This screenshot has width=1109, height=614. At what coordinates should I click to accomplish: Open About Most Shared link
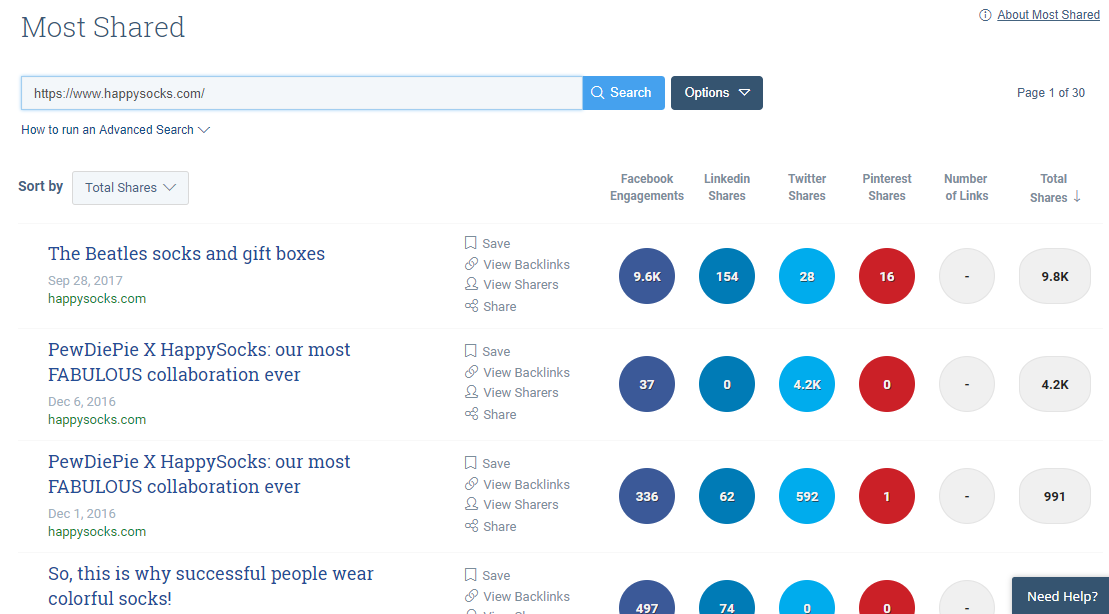[x=1048, y=15]
